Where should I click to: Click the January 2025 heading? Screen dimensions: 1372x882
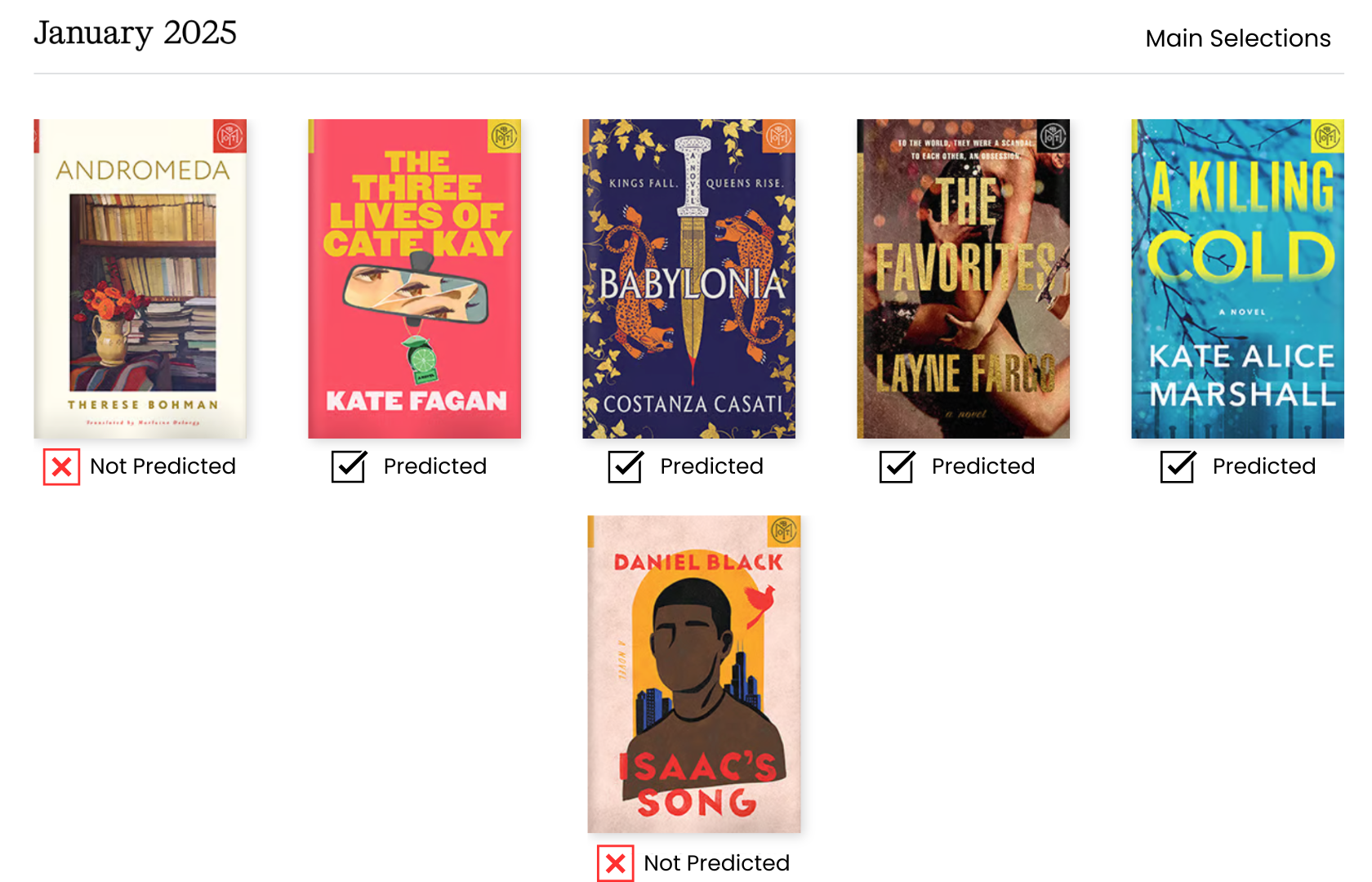click(x=136, y=33)
